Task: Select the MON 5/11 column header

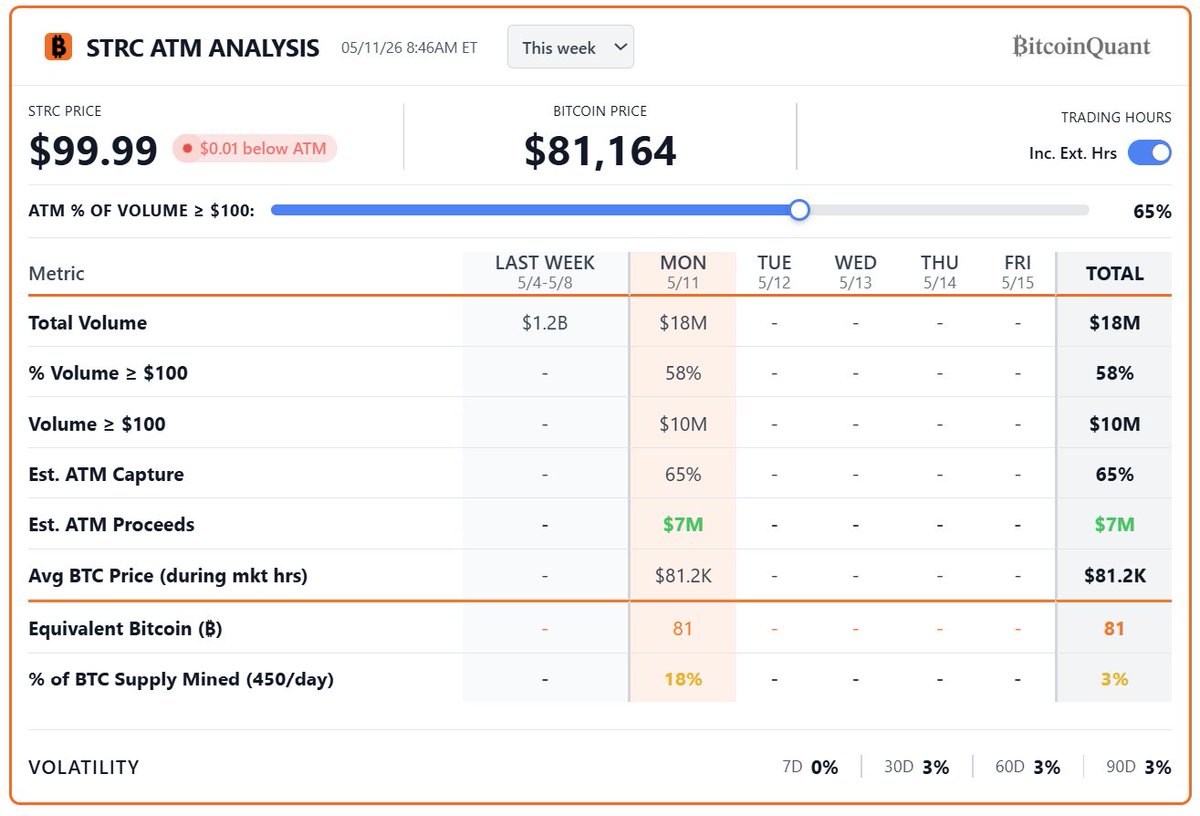Action: (683, 272)
